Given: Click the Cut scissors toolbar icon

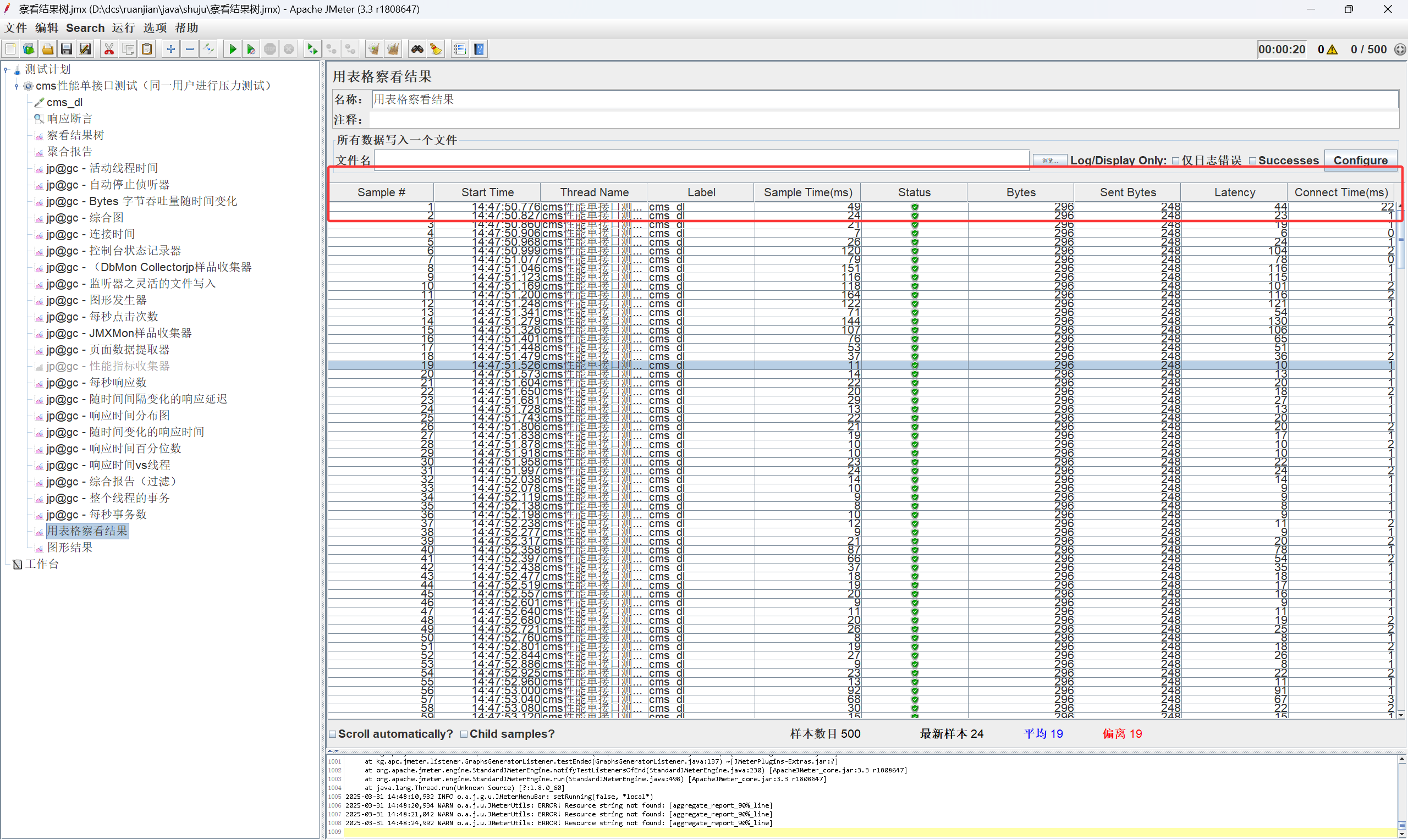Looking at the screenshot, I should click(109, 49).
